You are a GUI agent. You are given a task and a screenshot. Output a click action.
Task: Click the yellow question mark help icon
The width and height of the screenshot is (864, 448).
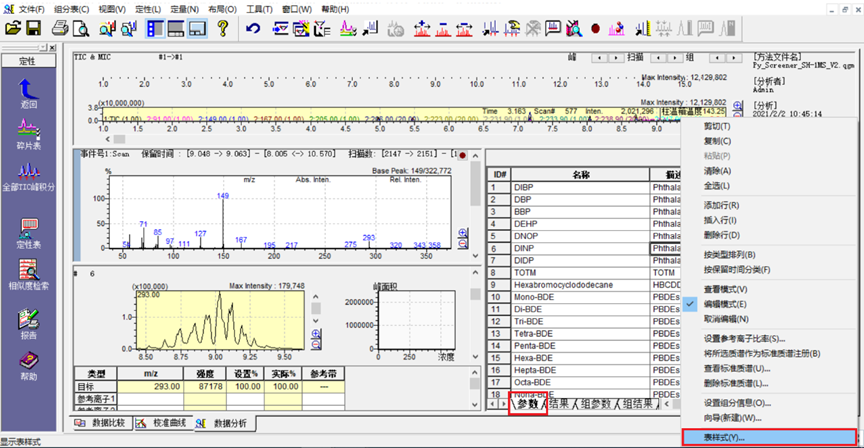coord(222,29)
